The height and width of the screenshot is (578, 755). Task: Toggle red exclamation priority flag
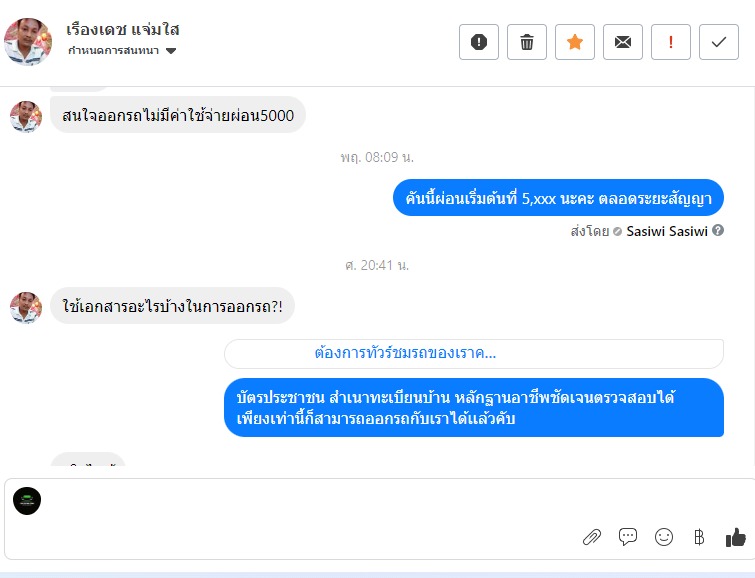pos(671,42)
